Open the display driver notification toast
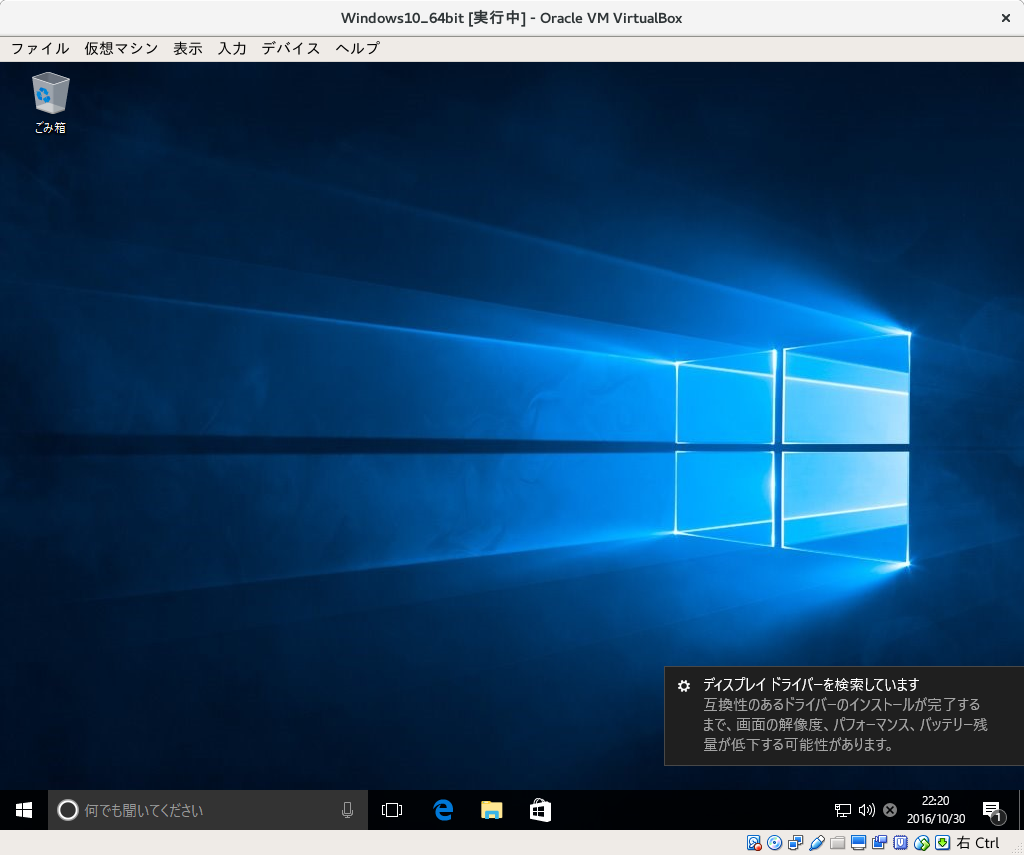 click(844, 715)
